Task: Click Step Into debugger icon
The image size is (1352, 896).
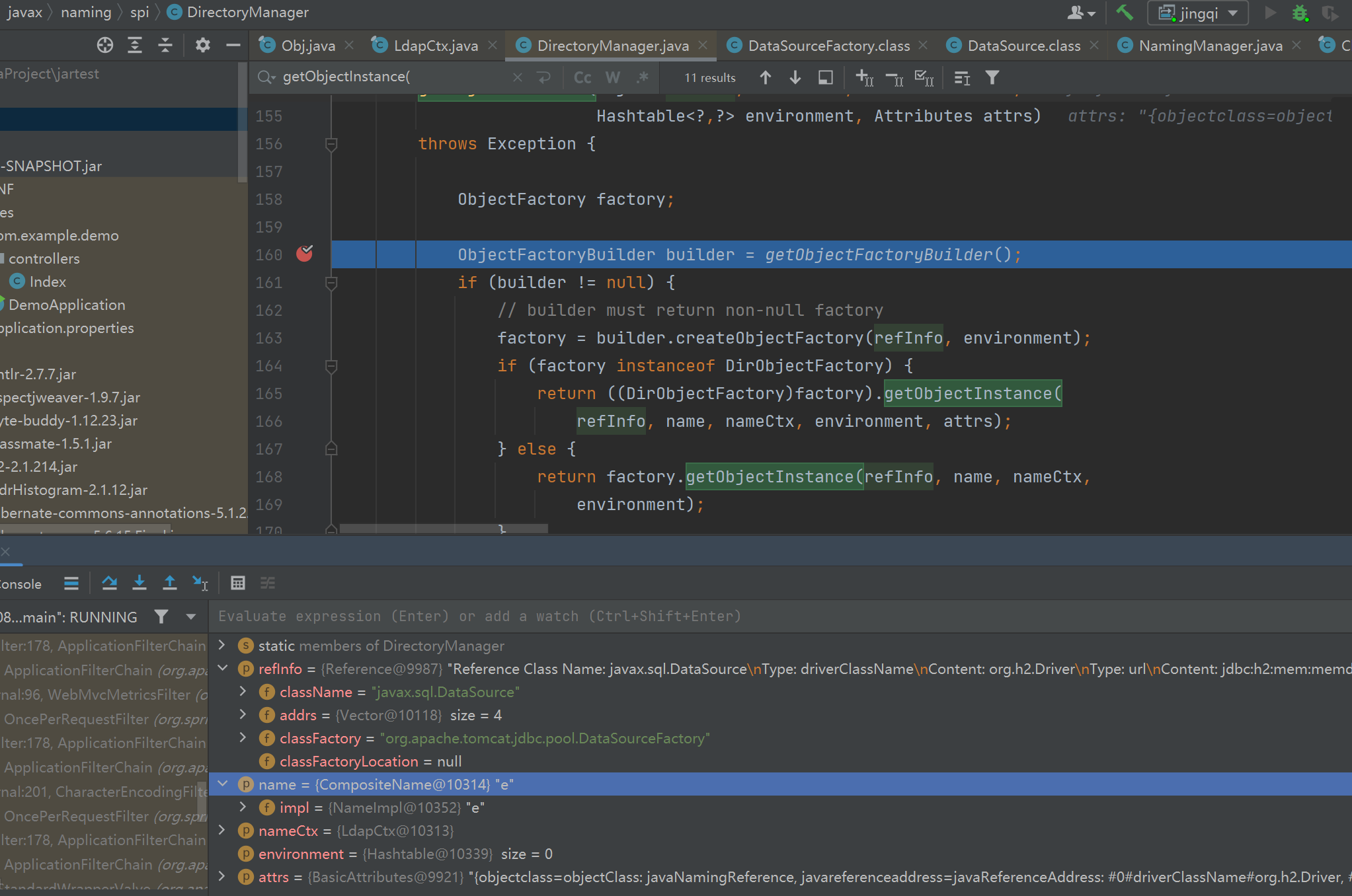Action: 139,583
